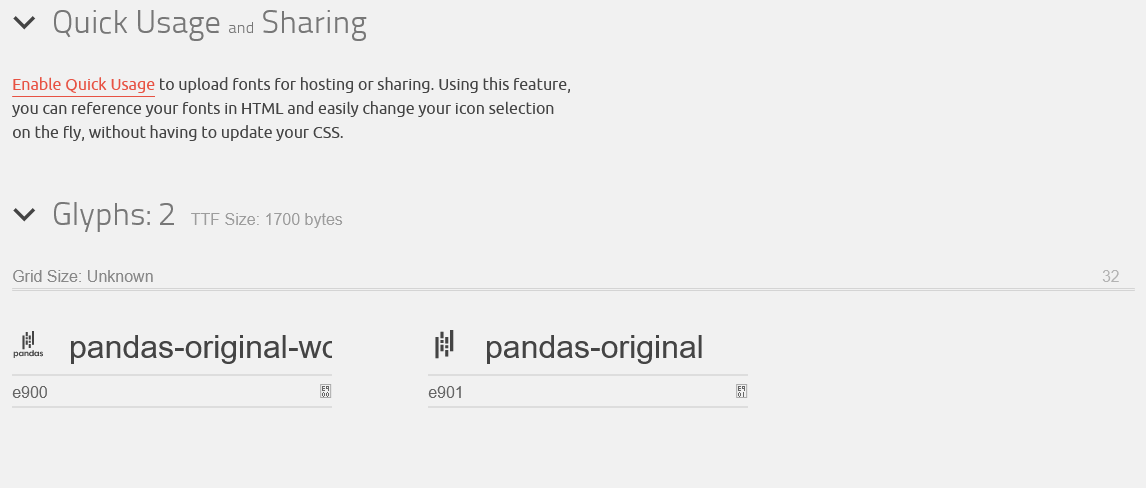Click the font size value 32
The height and width of the screenshot is (488, 1146).
pos(1110,277)
